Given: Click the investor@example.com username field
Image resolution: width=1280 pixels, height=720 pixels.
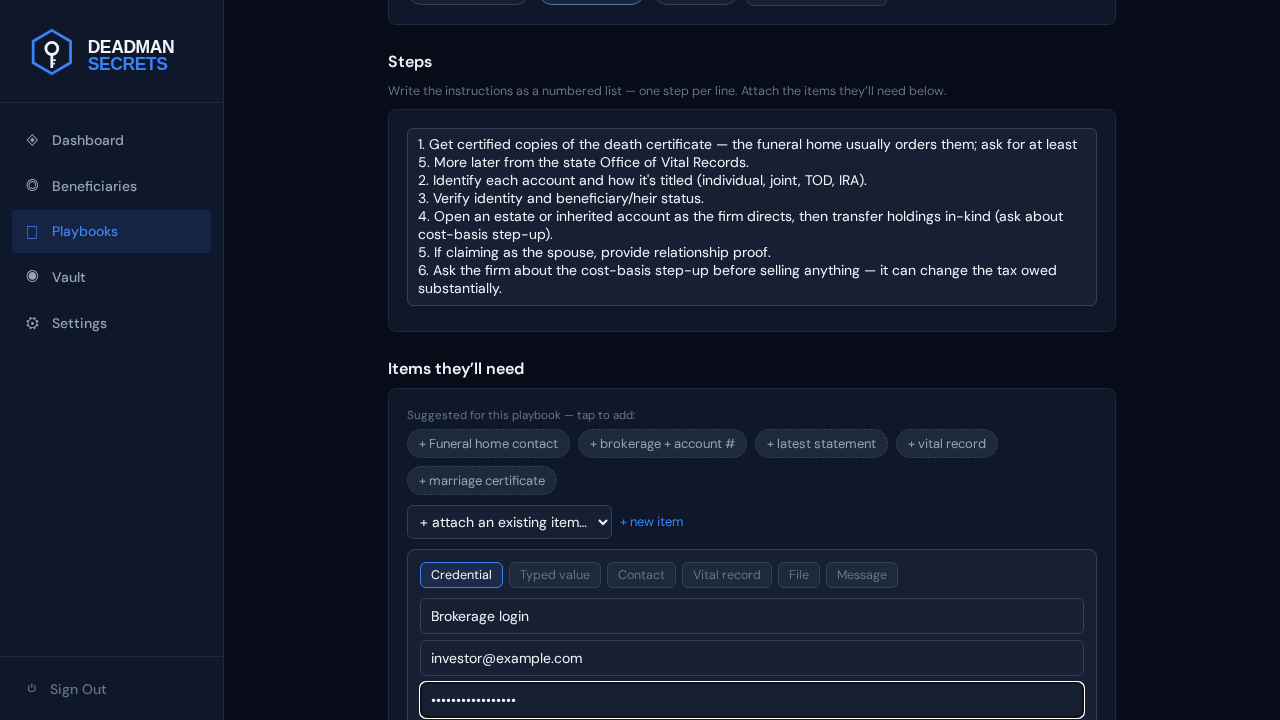Looking at the screenshot, I should click(752, 658).
